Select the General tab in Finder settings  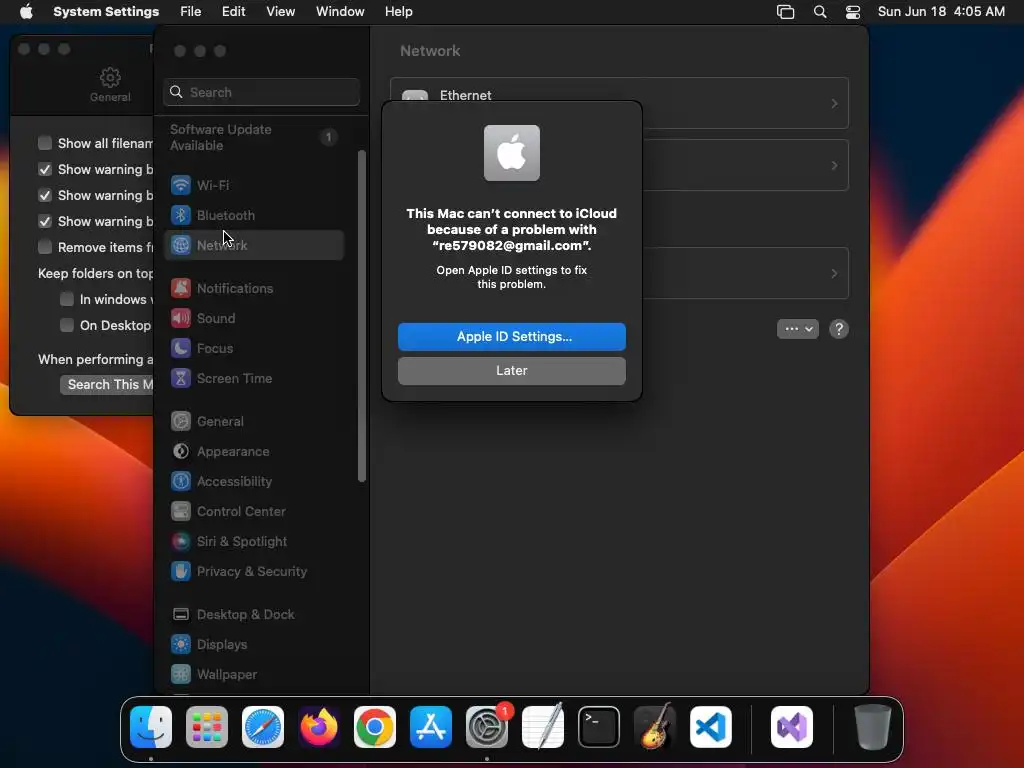point(110,85)
